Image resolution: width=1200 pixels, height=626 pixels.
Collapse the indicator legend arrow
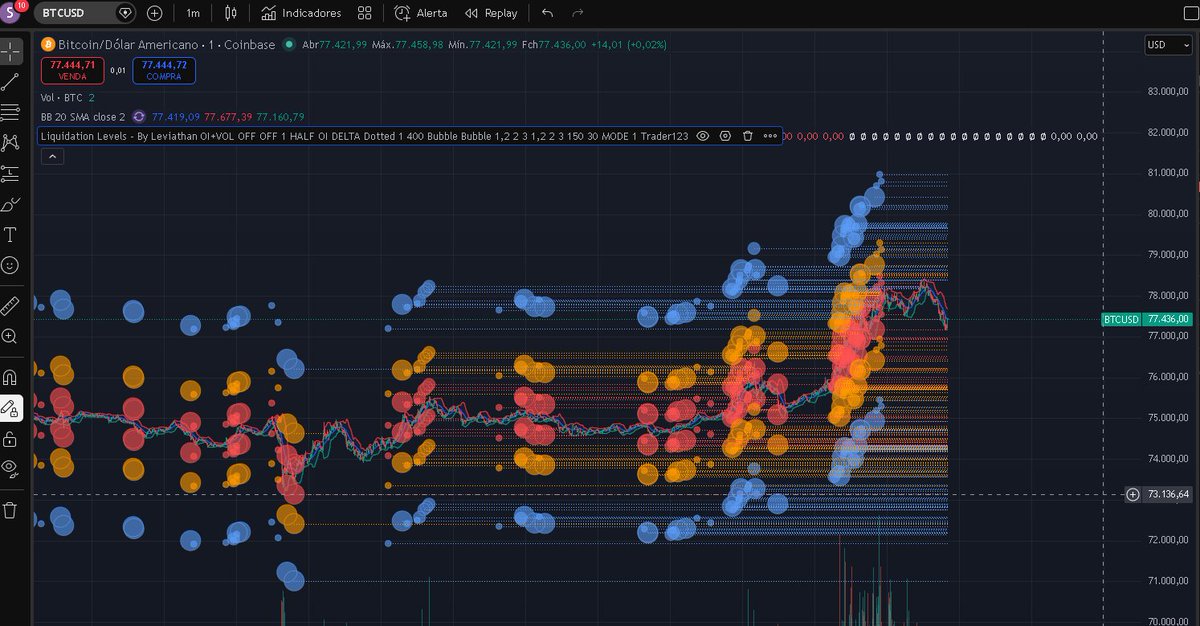tap(51, 156)
